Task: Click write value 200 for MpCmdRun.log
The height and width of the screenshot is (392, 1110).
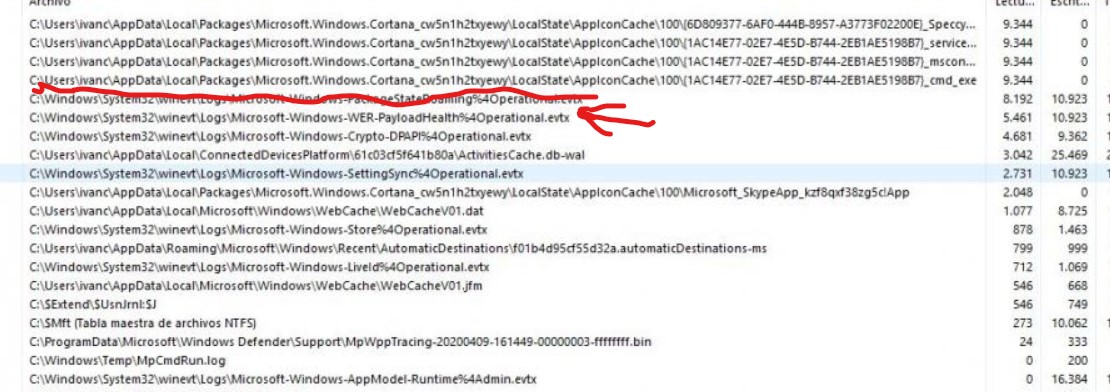Action: (1077, 360)
